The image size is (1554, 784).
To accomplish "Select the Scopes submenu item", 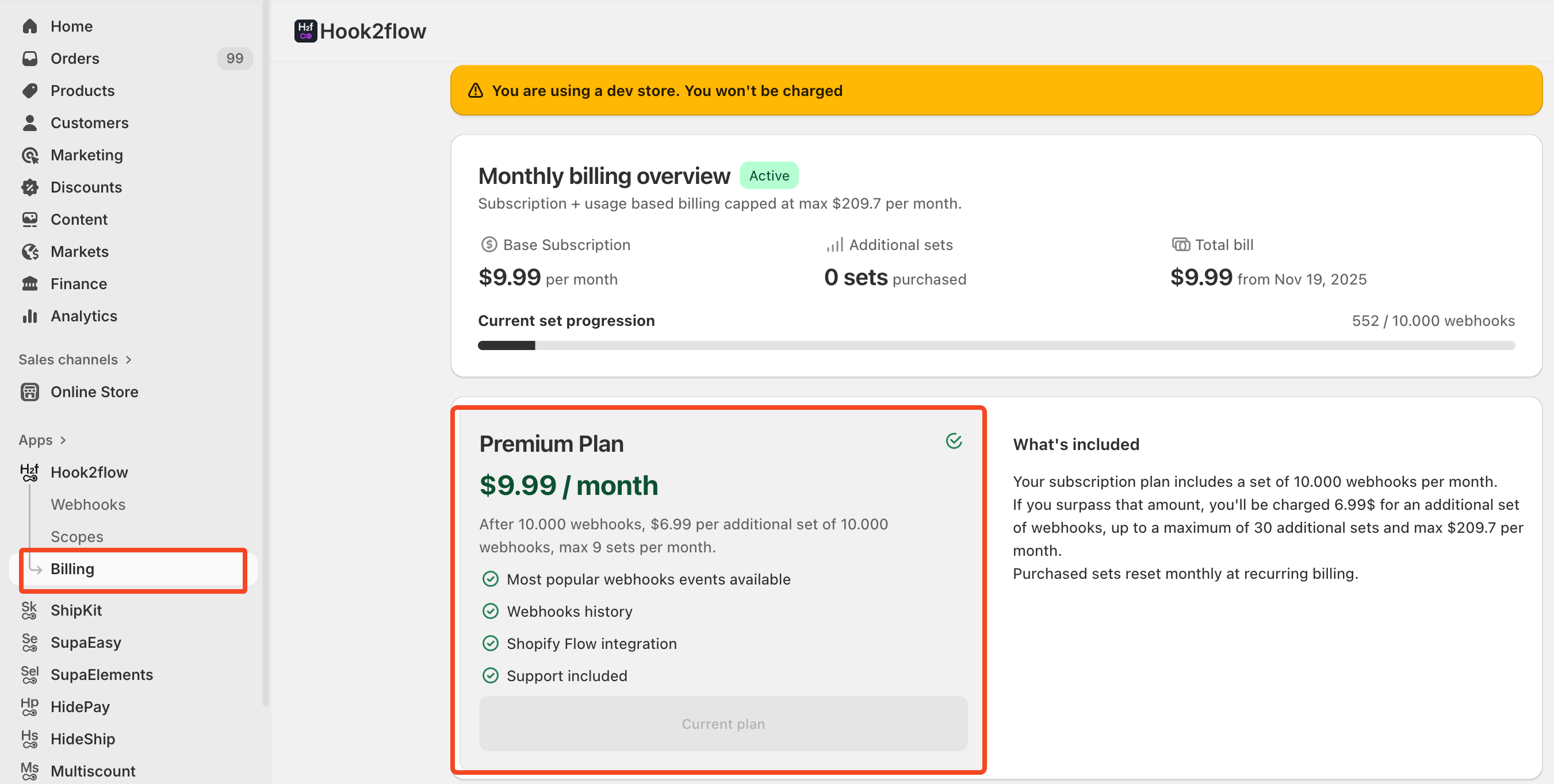I will (x=76, y=536).
